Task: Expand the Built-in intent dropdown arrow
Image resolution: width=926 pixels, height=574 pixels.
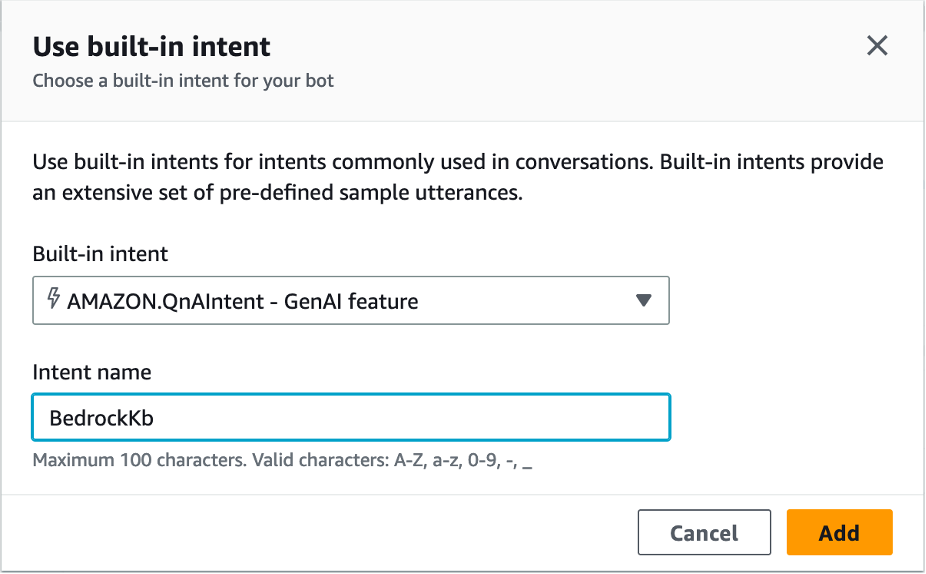Action: click(644, 301)
